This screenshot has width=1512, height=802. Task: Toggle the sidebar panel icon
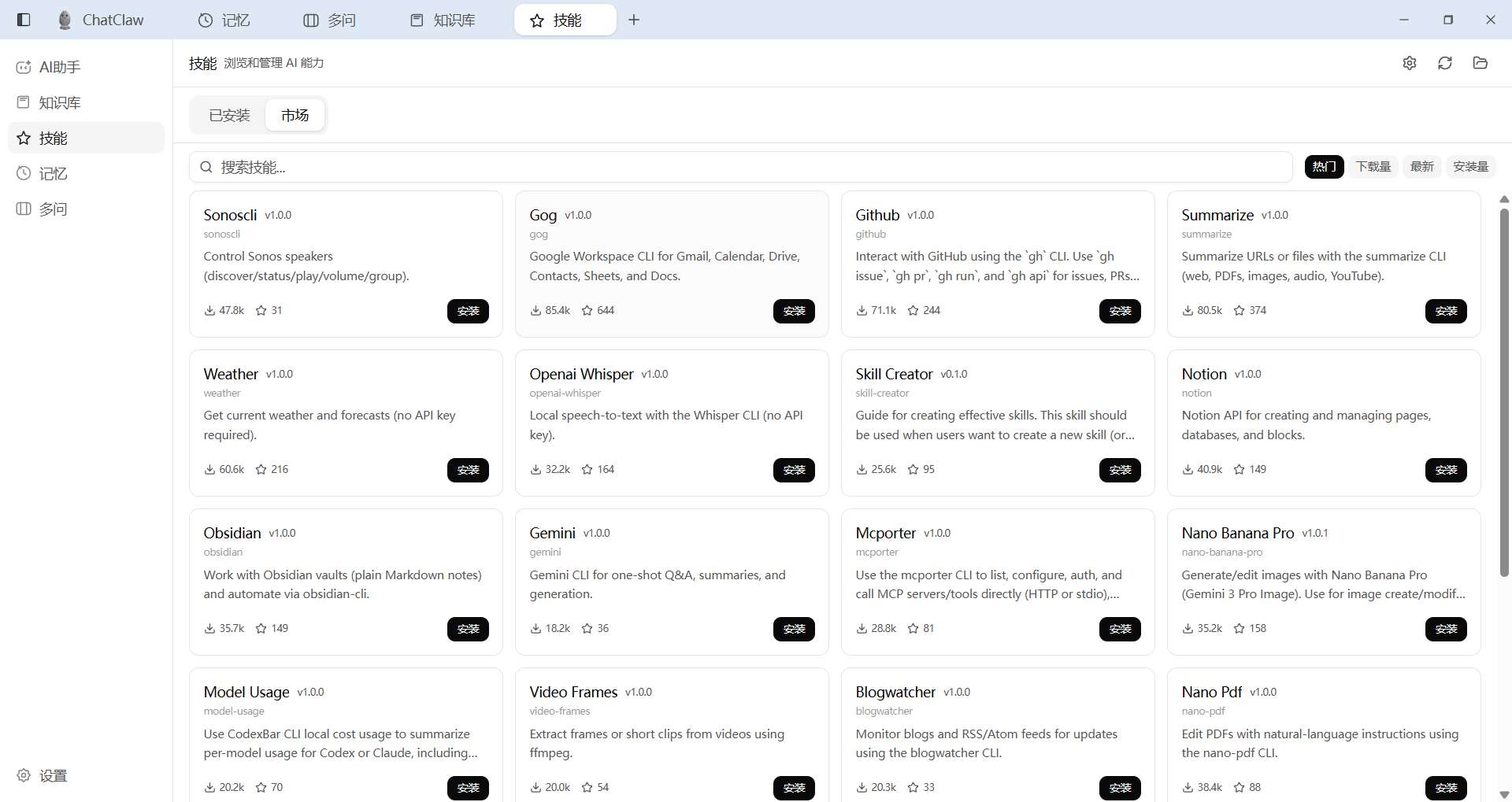tap(24, 20)
